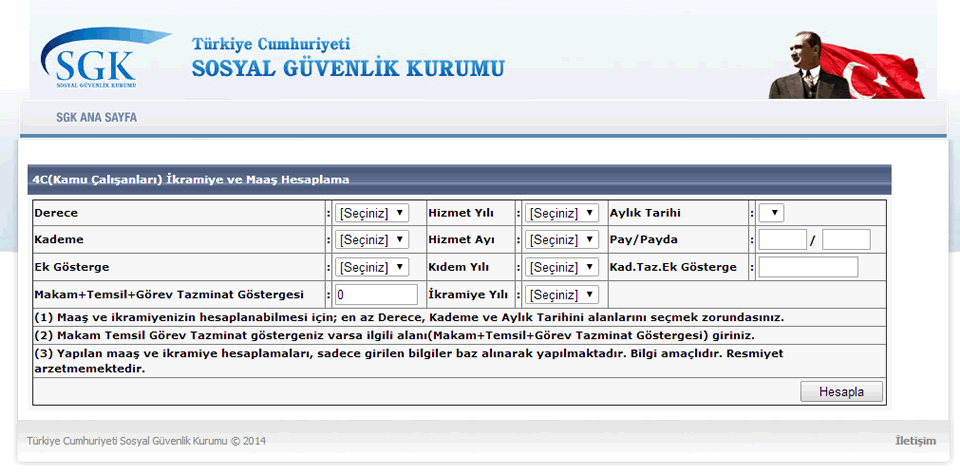This screenshot has height=475, width=960.
Task: Click the Payda denominator input field
Action: [x=846, y=240]
